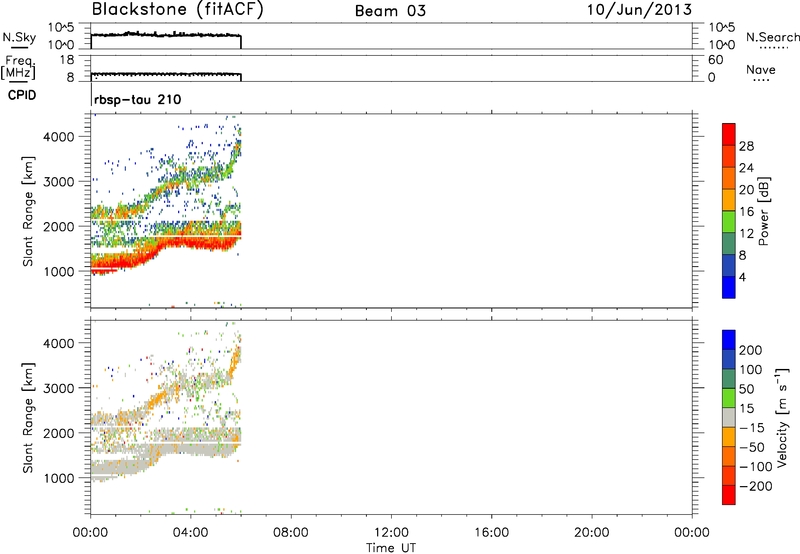800x554 pixels.
Task: Click the 18 tick on the frequency axis
Action: [x=67, y=60]
